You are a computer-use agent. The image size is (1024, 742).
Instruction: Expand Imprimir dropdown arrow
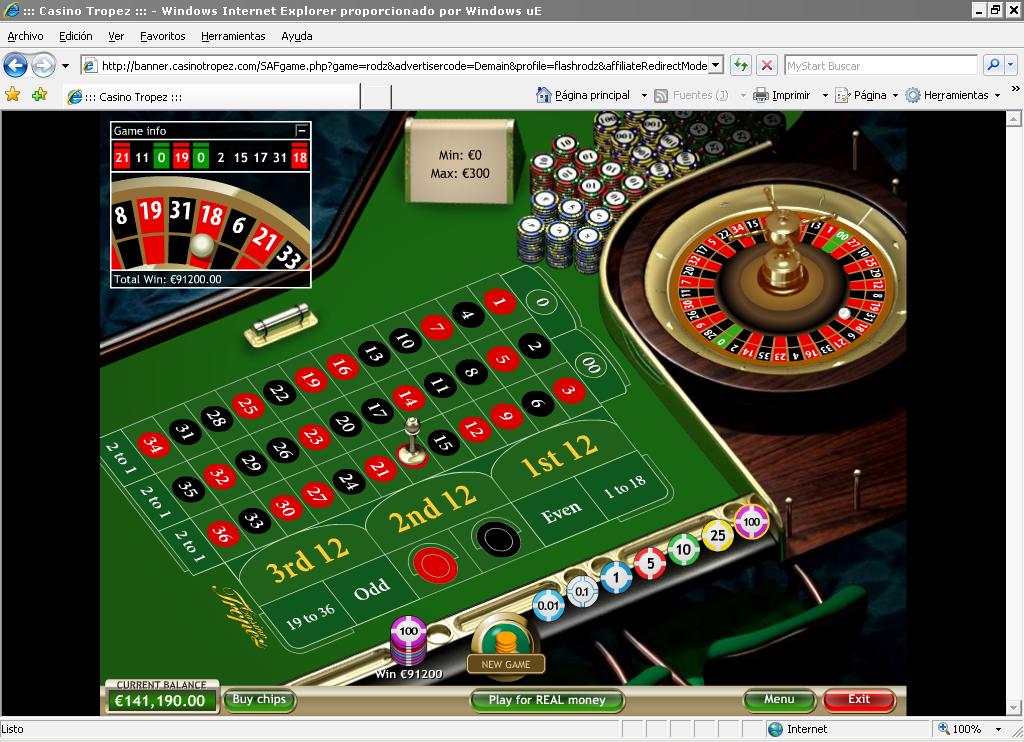825,95
